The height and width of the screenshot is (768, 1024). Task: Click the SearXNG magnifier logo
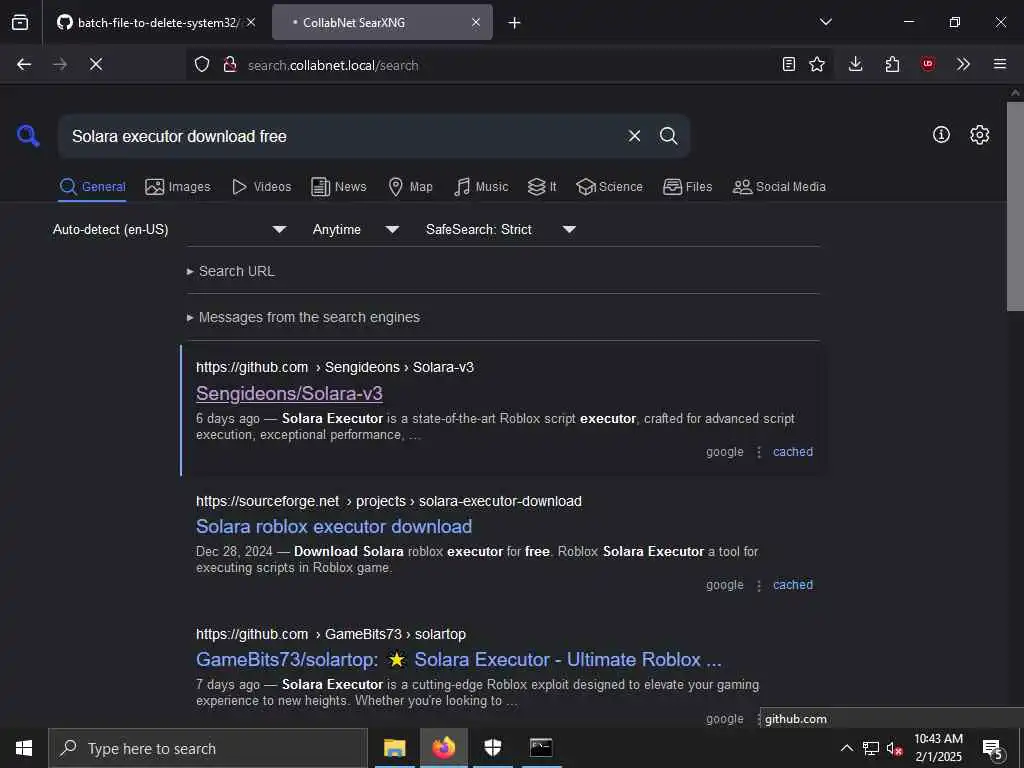click(28, 136)
